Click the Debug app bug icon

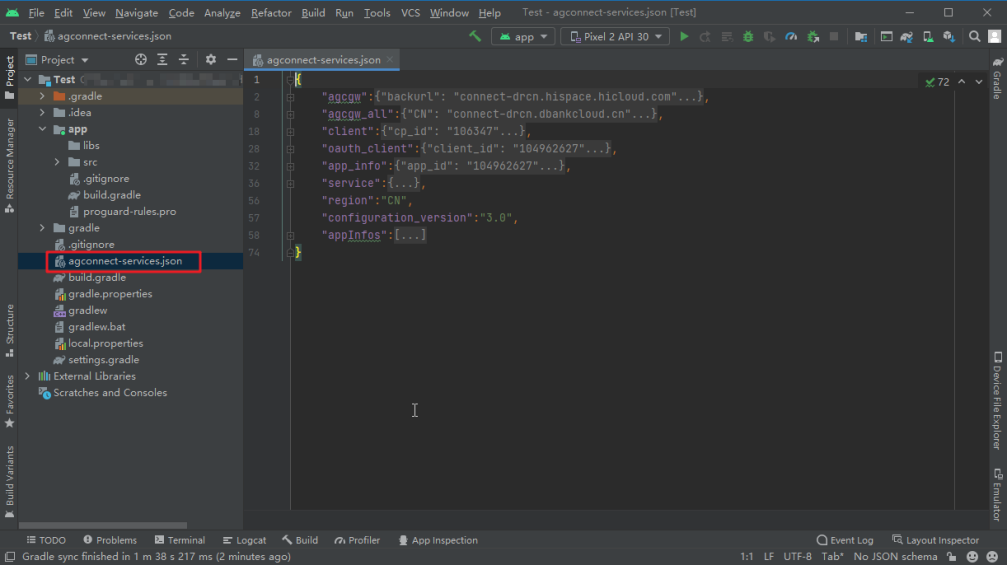(748, 37)
